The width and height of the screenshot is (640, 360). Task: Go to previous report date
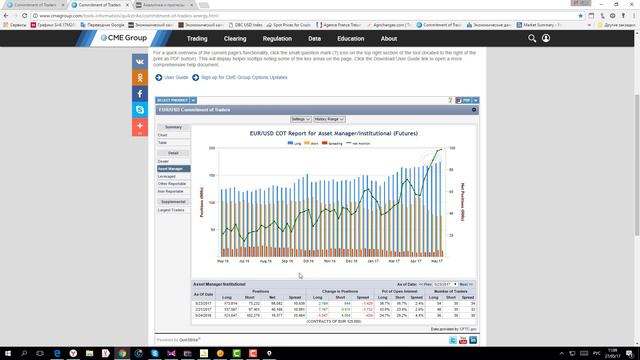426,284
